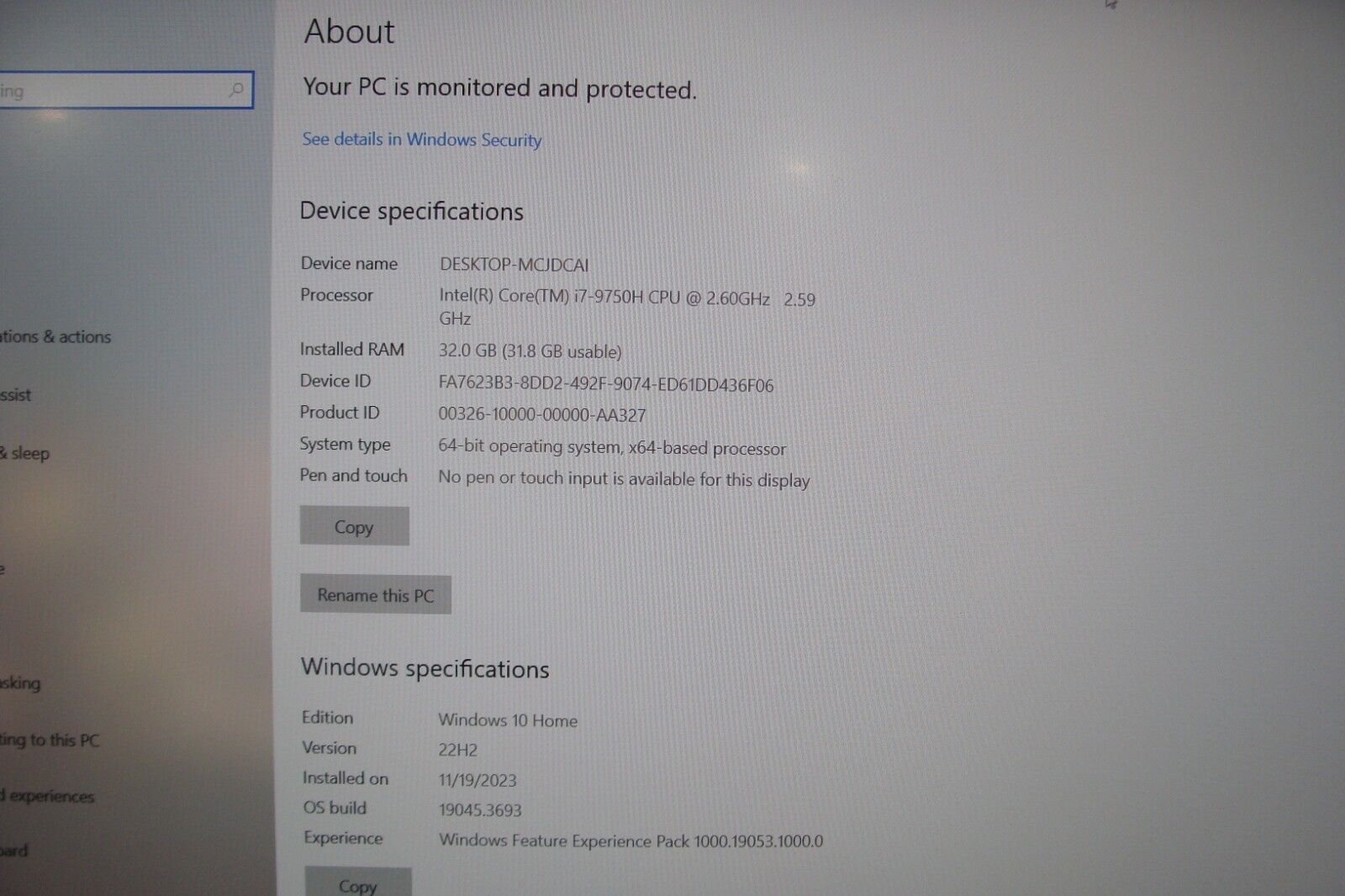Click Device specifications heading
The image size is (1345, 896).
(412, 211)
